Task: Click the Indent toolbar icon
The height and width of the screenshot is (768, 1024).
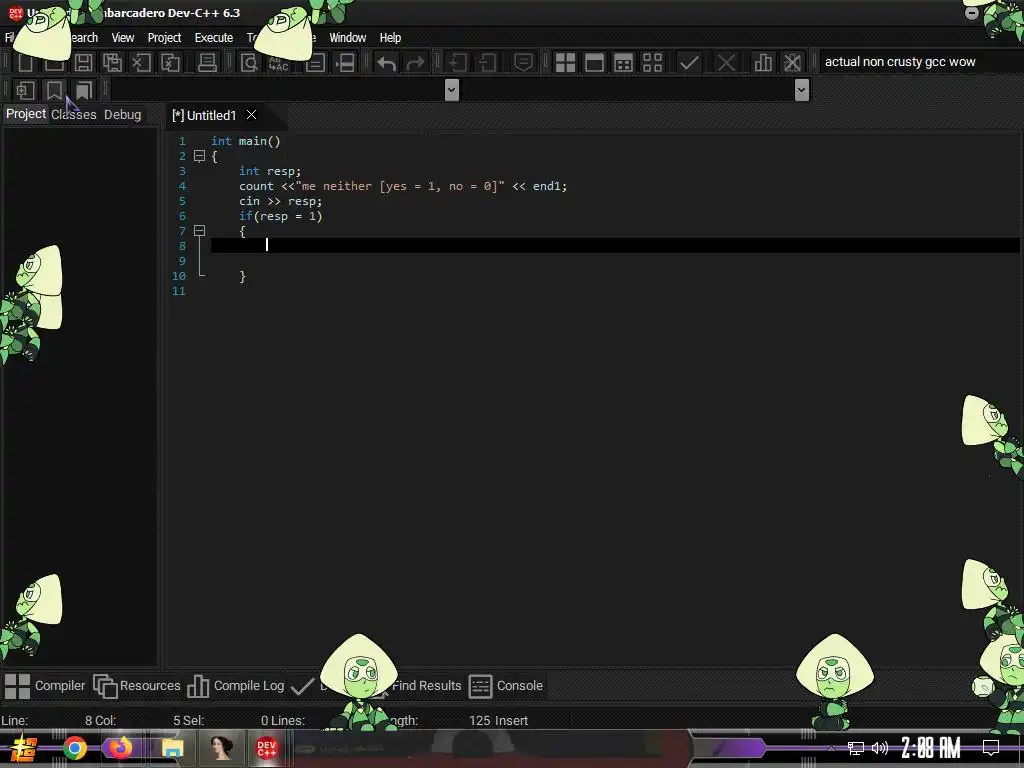Action: pos(458,63)
